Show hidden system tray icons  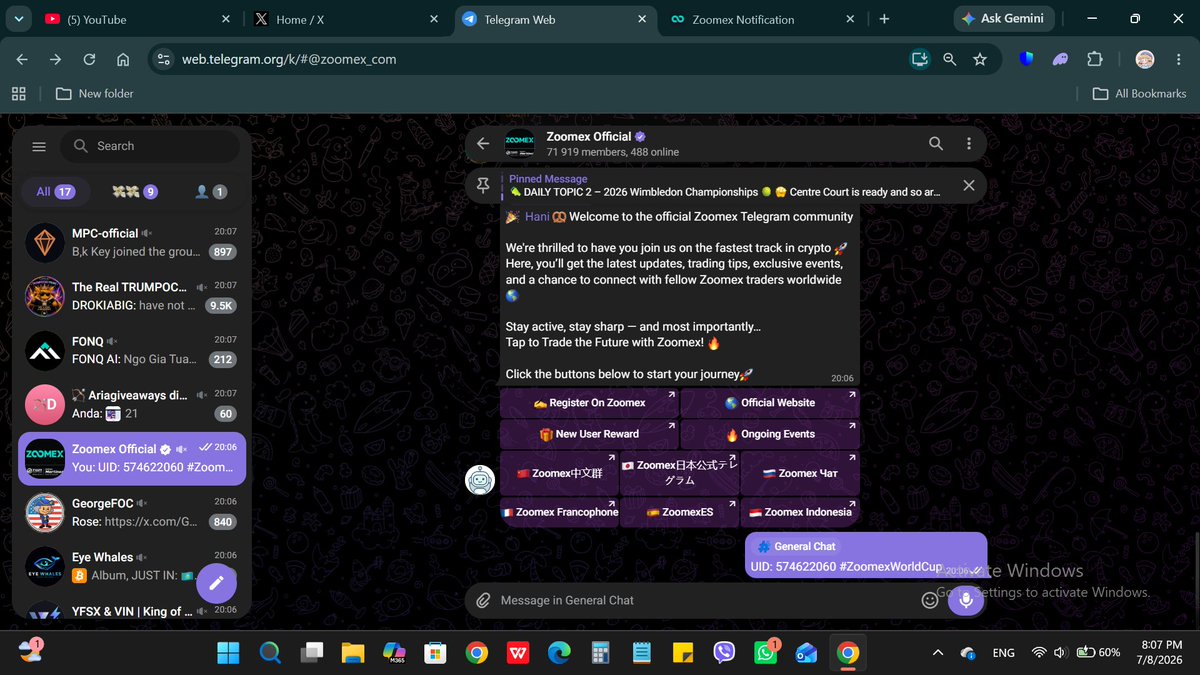point(937,653)
